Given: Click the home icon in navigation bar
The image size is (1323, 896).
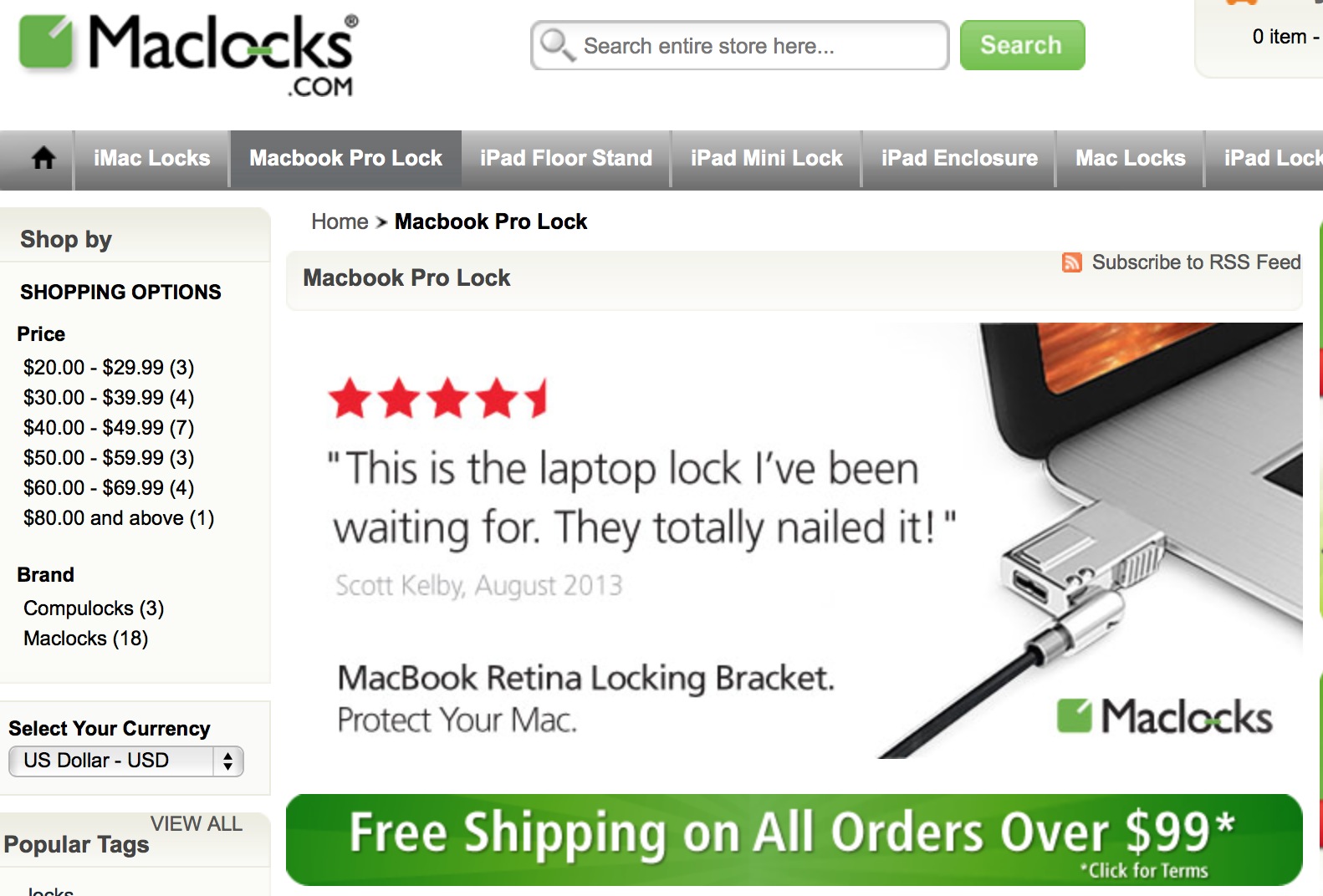Looking at the screenshot, I should click(x=43, y=157).
